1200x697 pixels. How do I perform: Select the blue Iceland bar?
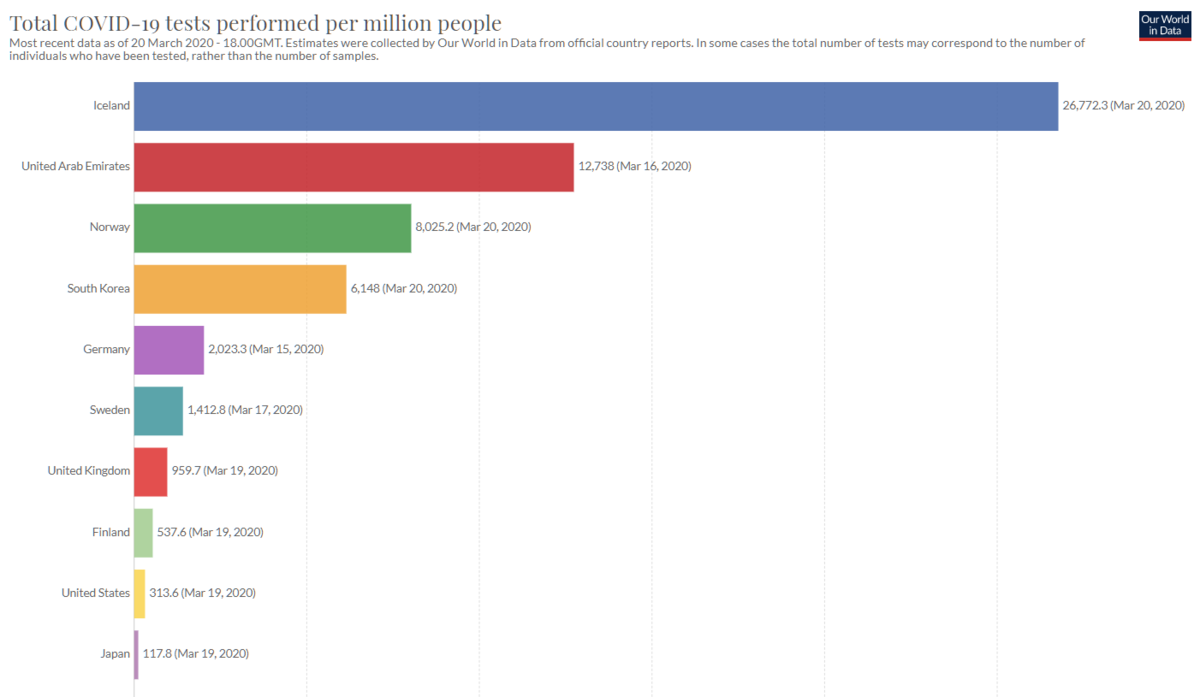click(596, 106)
